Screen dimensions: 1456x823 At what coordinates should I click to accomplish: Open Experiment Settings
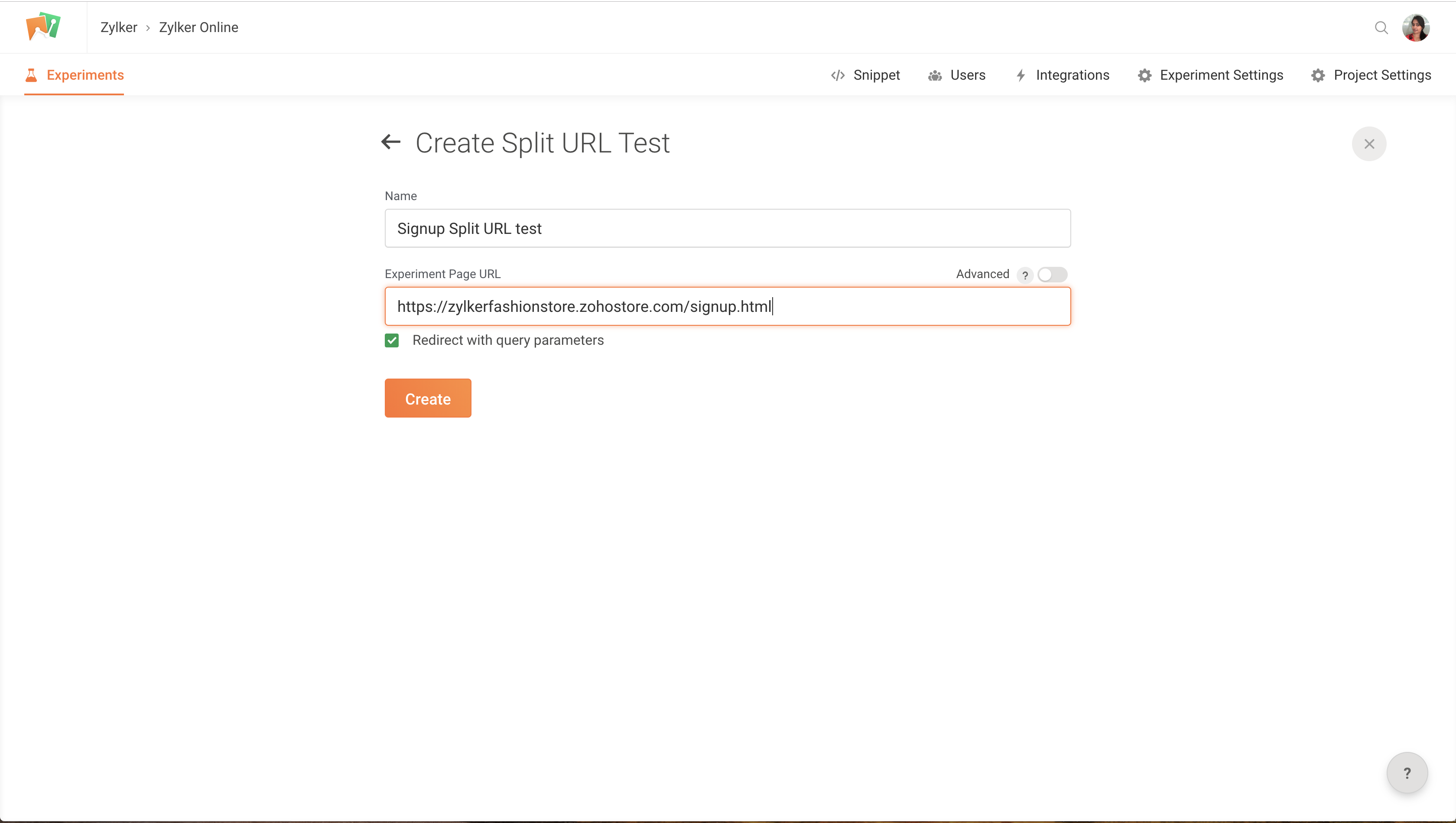point(1211,75)
